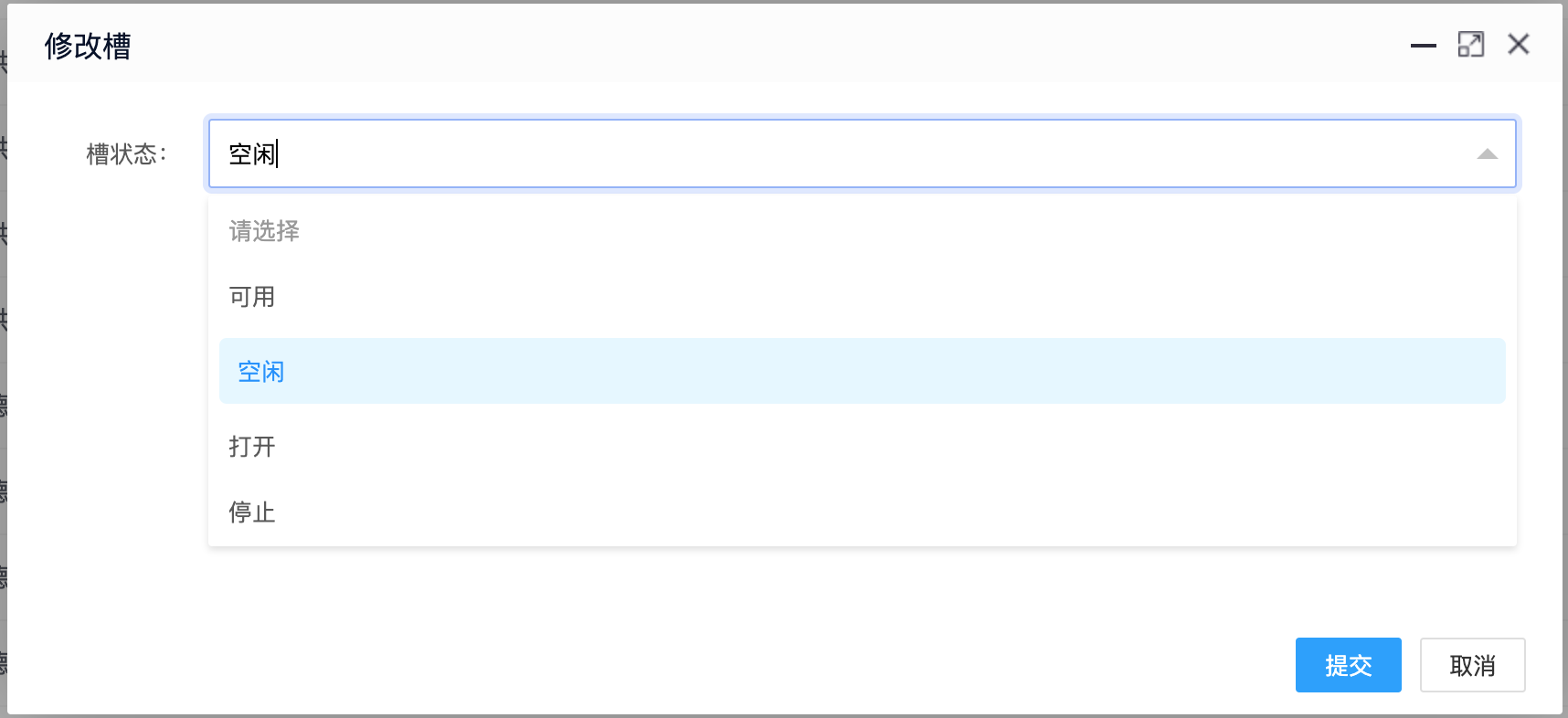
Task: Select 打开 in the dropdown list
Action: 863,447
